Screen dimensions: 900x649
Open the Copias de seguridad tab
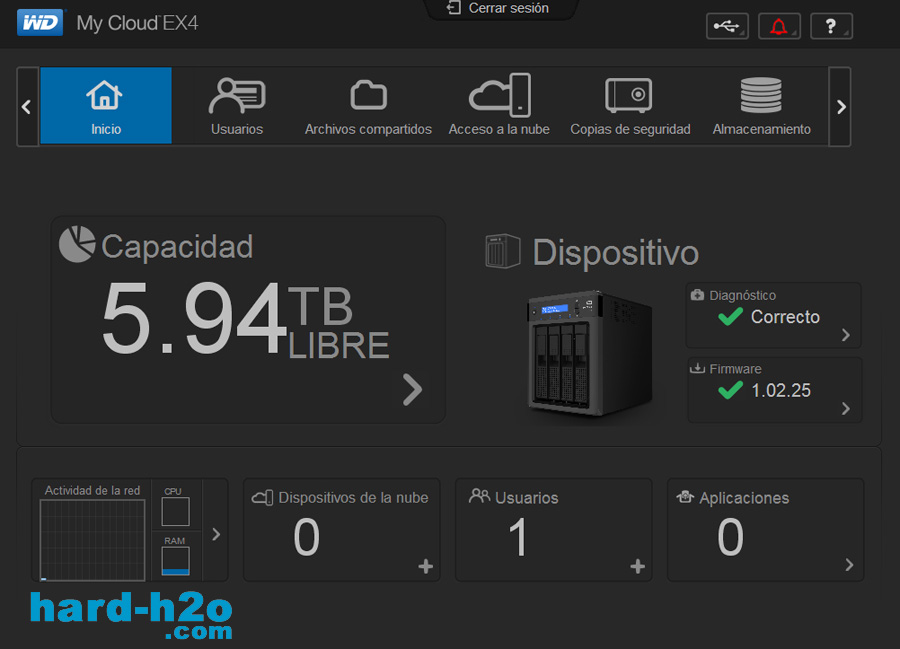pos(630,106)
